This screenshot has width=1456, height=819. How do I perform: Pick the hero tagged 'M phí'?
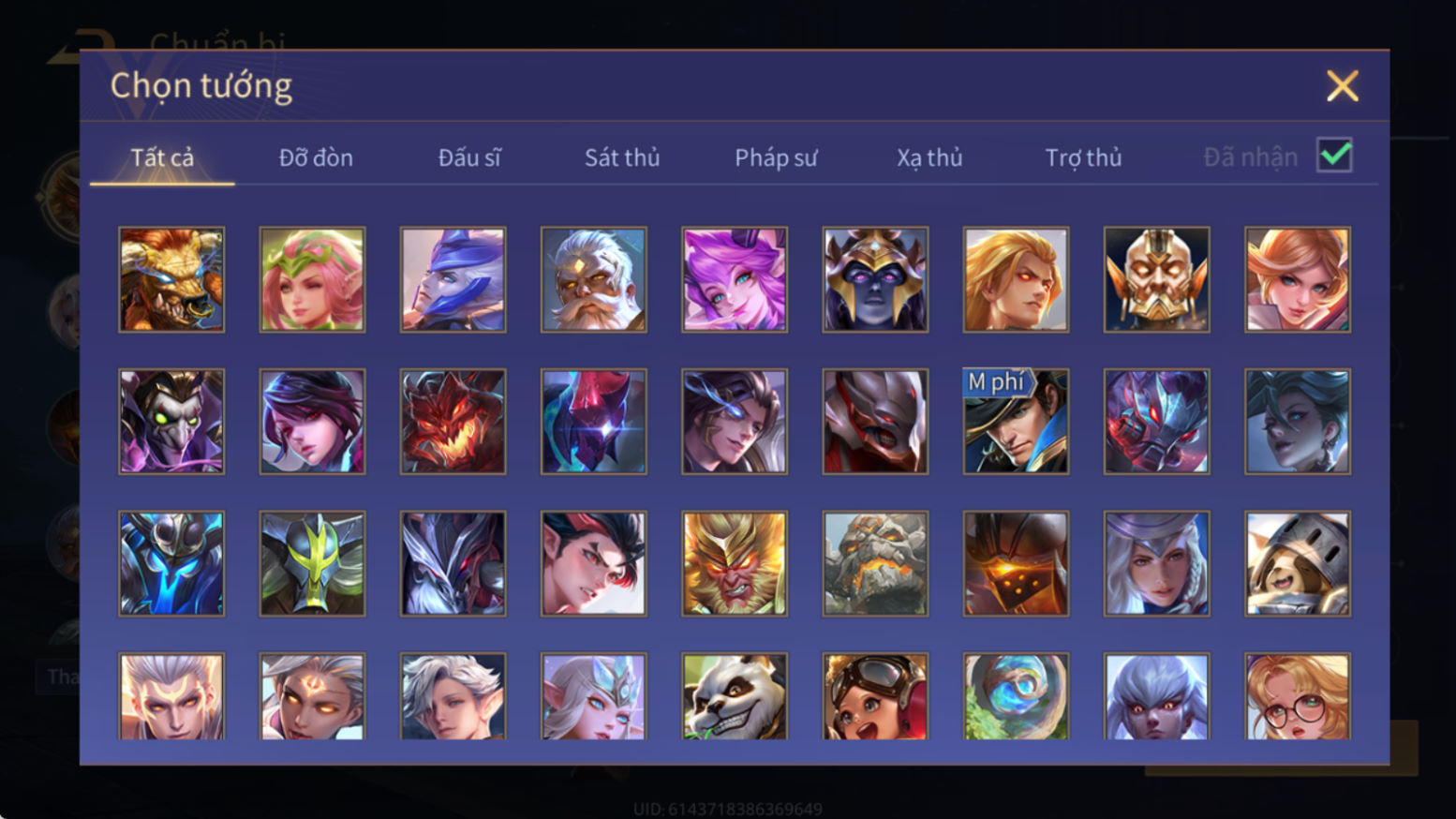pyautogui.click(x=1016, y=421)
